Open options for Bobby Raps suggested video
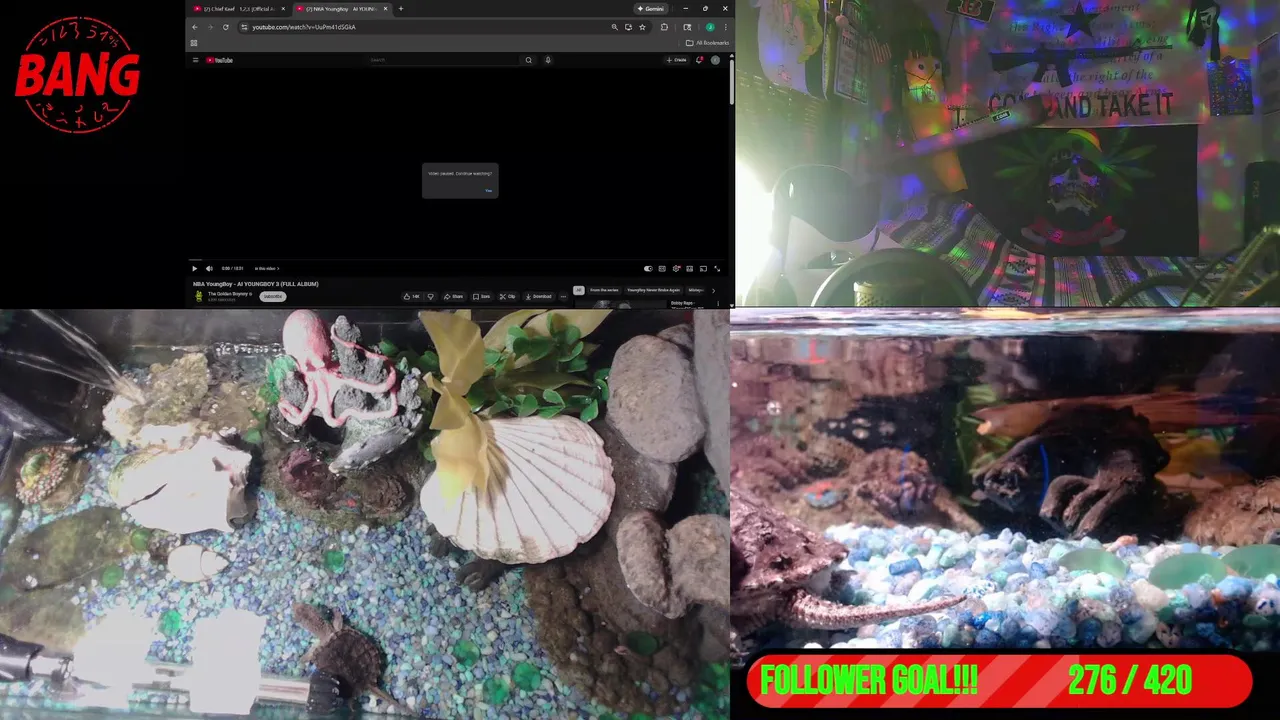The image size is (1280, 720). point(718,303)
